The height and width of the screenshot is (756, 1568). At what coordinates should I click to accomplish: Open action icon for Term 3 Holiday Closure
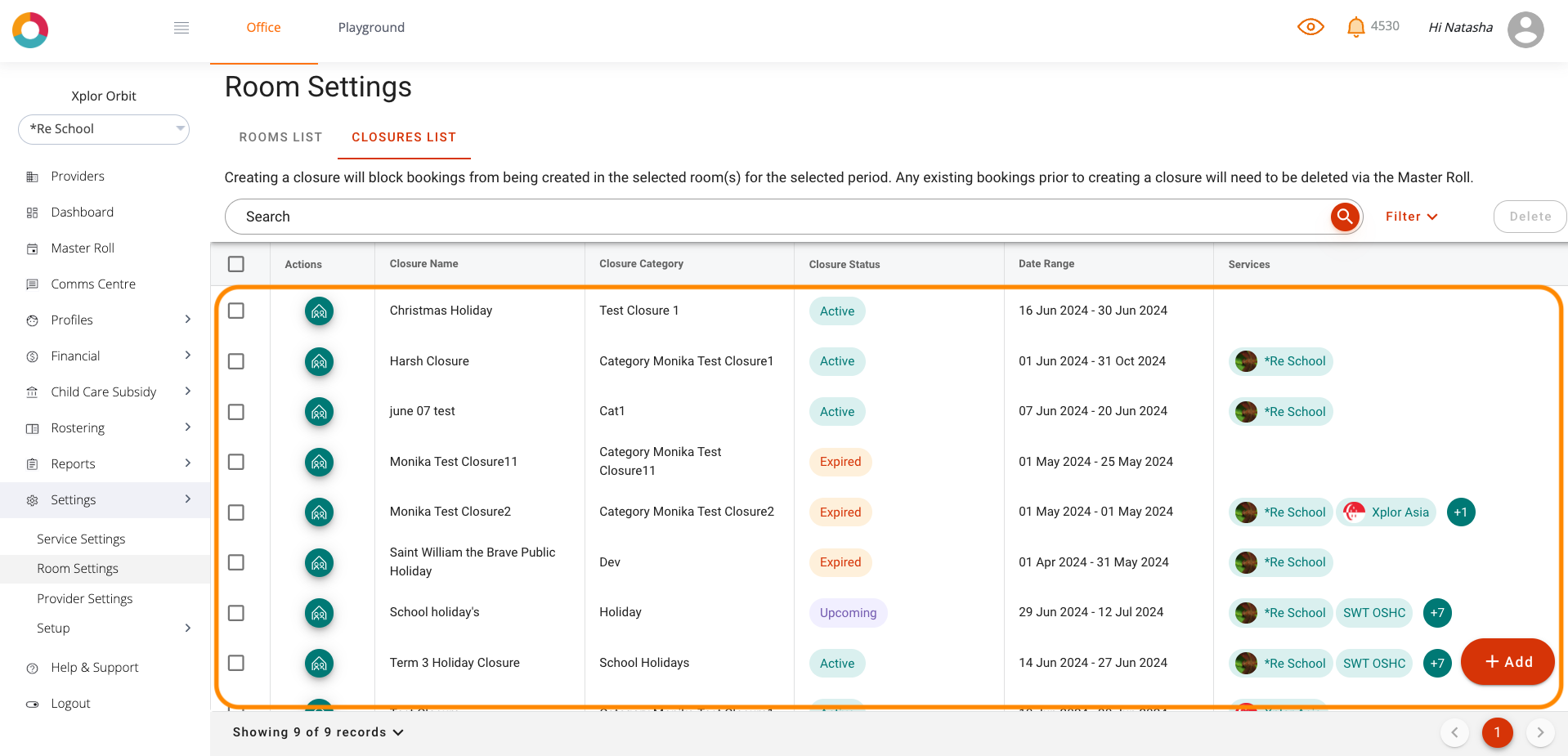pyautogui.click(x=319, y=663)
